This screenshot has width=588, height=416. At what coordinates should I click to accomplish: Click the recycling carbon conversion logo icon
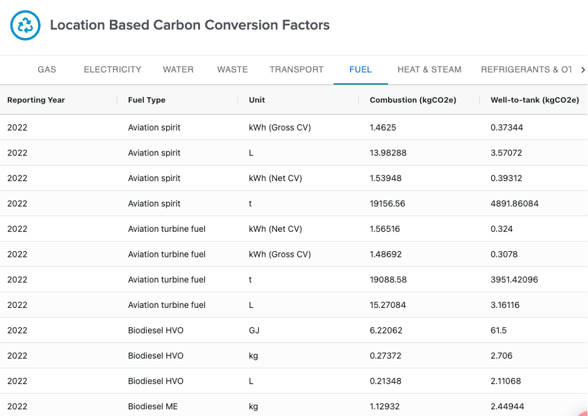25,25
